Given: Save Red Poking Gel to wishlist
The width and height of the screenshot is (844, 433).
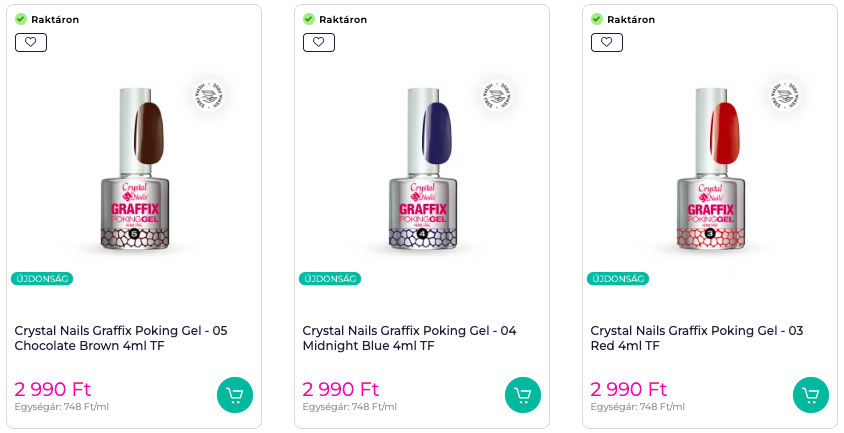Looking at the screenshot, I should tap(607, 42).
